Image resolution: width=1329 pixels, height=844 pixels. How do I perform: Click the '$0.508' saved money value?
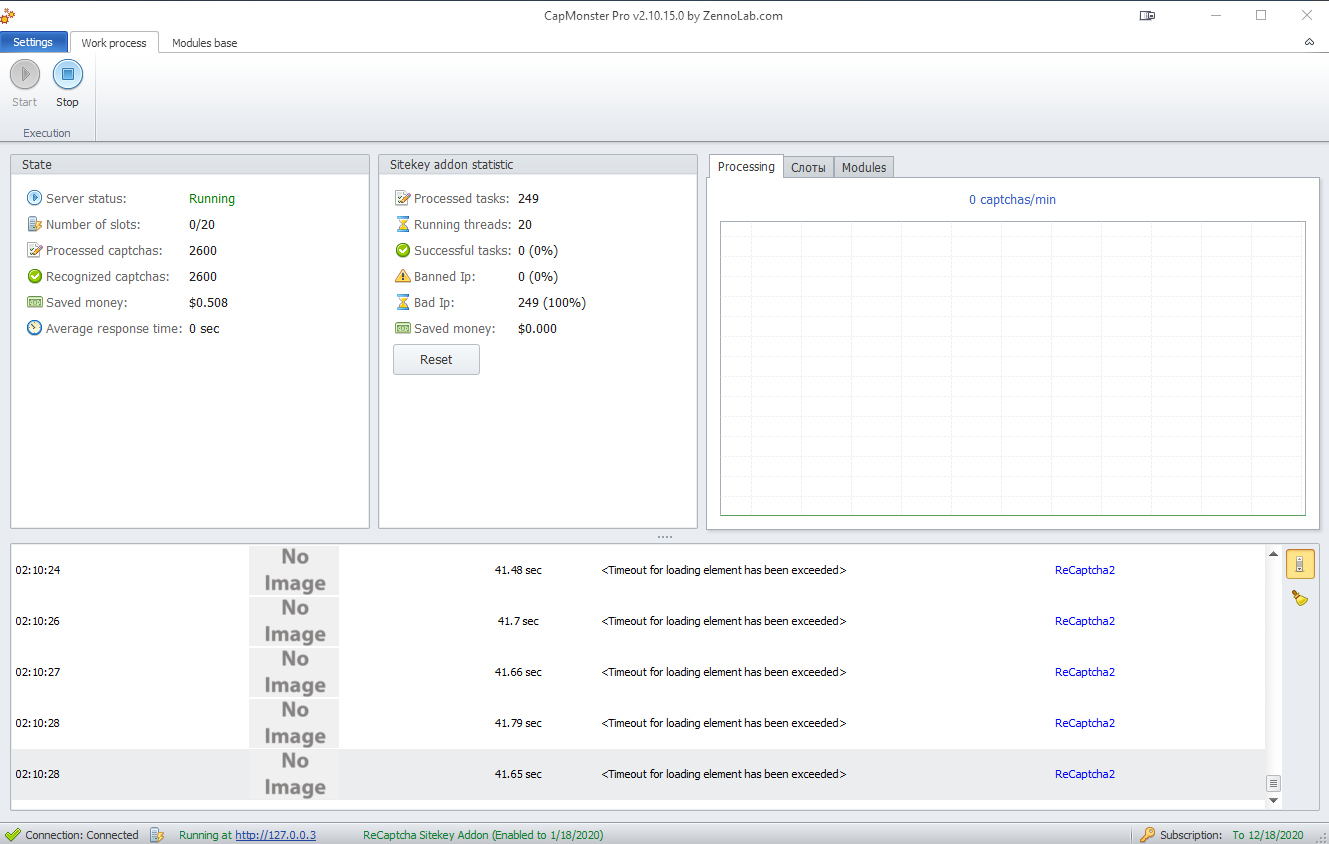[208, 303]
